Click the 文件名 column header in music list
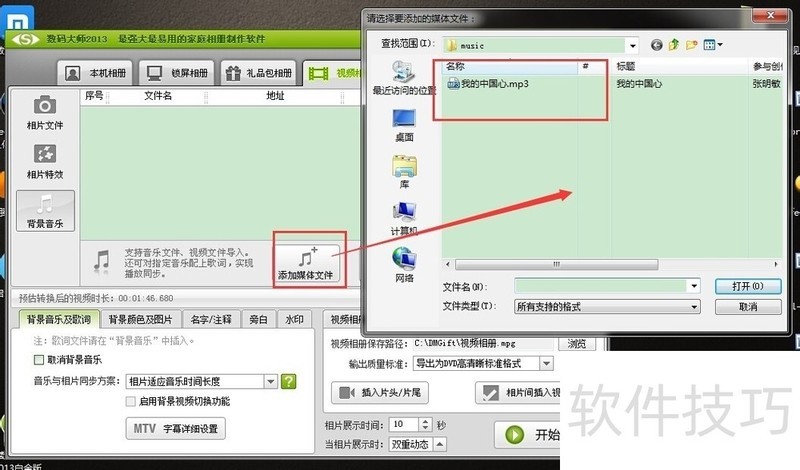Screen dimensions: 800x470 [158, 96]
